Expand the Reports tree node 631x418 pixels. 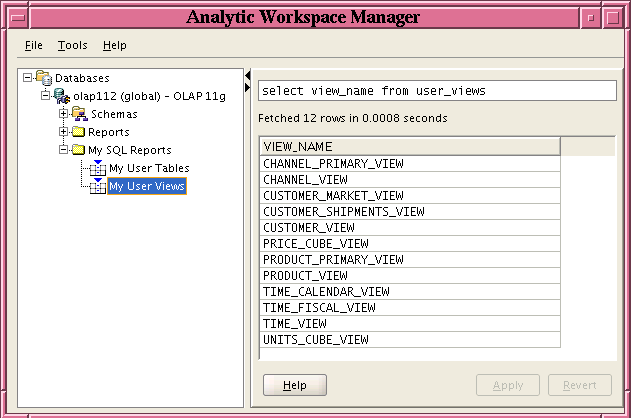pyautogui.click(x=64, y=132)
